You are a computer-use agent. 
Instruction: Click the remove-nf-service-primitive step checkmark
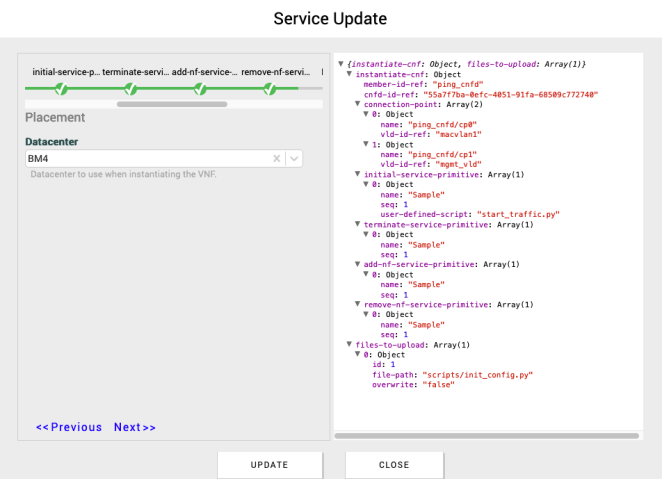tap(270, 89)
